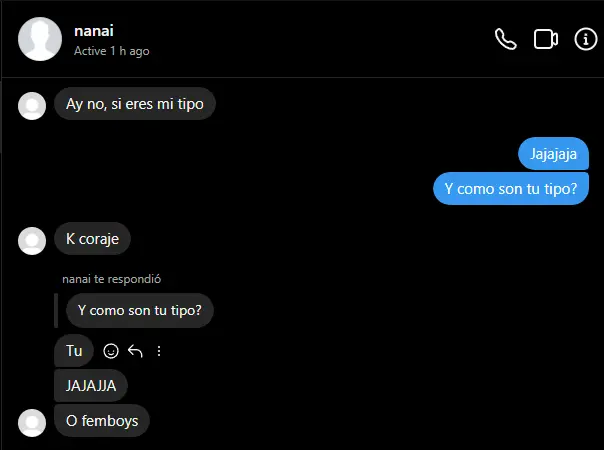
Task: Click the avatar beside "O femboys"
Action: [x=32, y=423]
